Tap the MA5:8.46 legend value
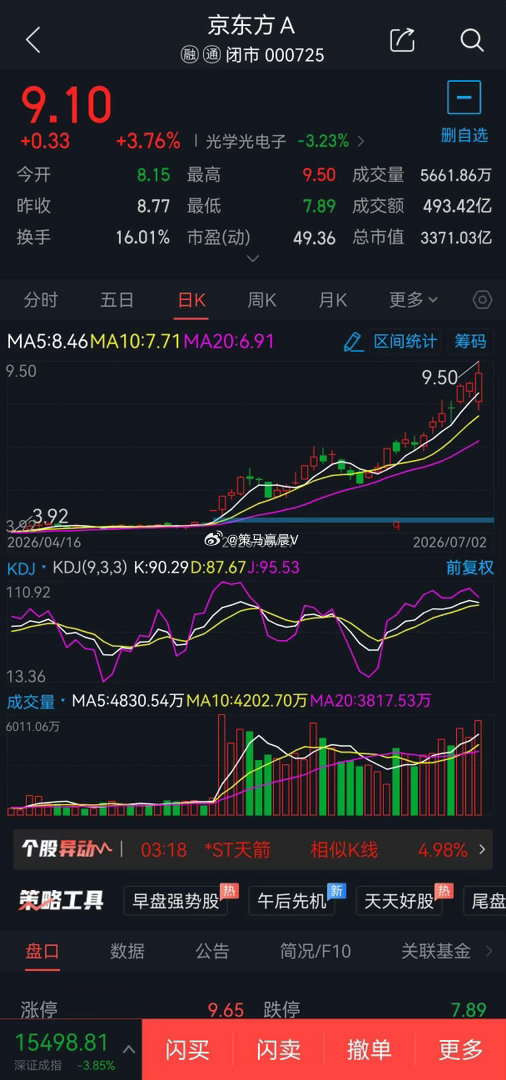The height and width of the screenshot is (1080, 506). pyautogui.click(x=48, y=341)
